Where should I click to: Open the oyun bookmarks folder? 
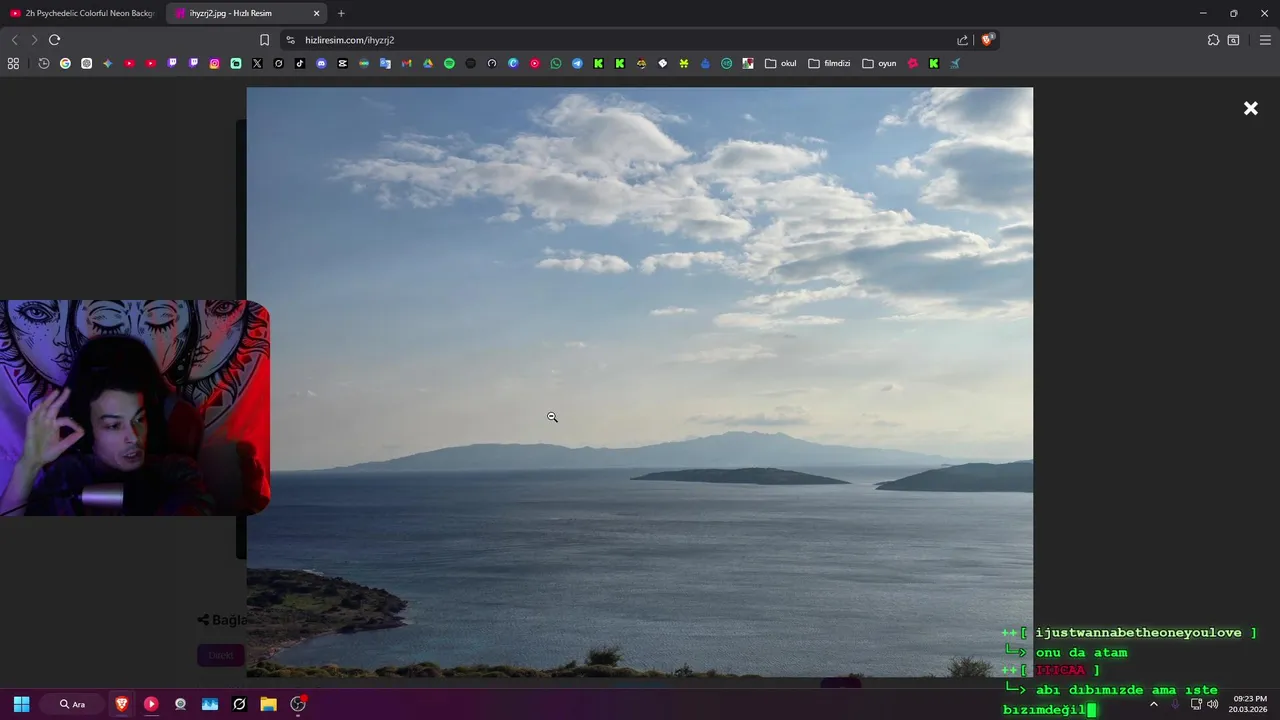coord(879,63)
